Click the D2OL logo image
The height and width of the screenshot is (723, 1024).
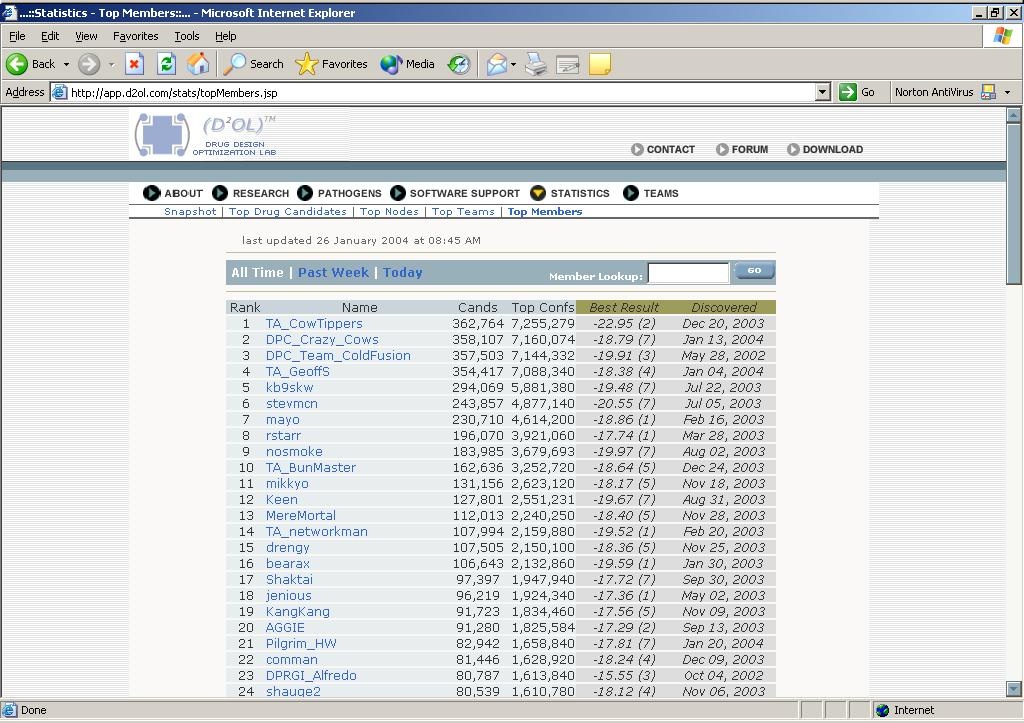(x=206, y=135)
